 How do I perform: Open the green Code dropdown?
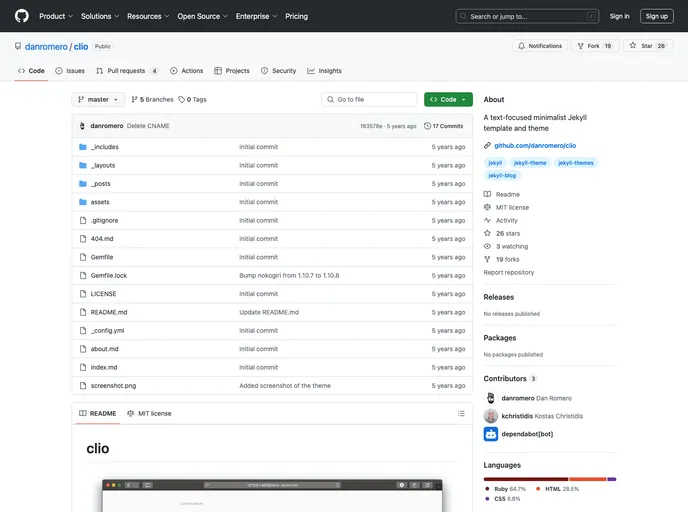point(448,100)
